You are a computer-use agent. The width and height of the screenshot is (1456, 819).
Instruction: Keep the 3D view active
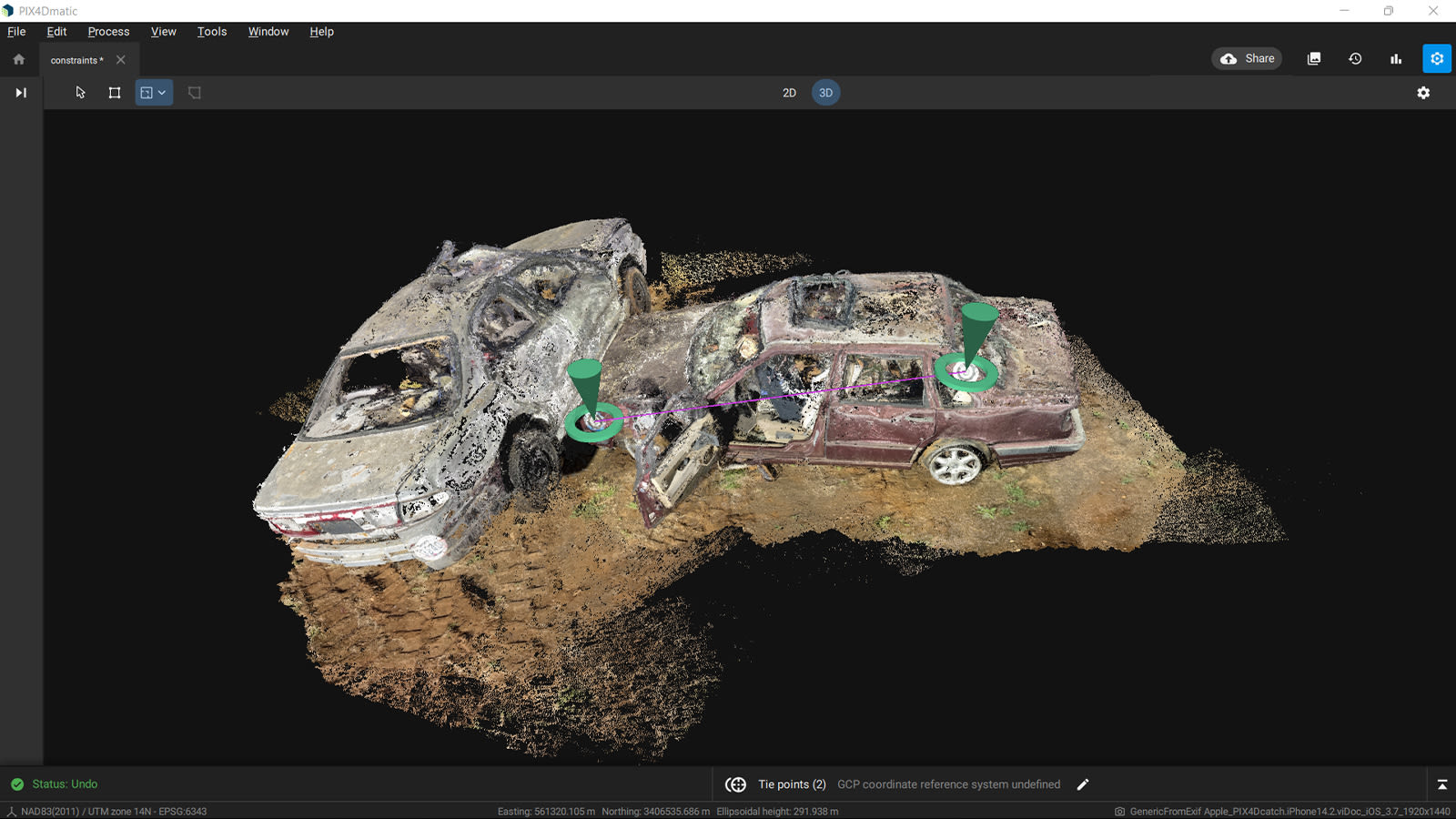(824, 92)
